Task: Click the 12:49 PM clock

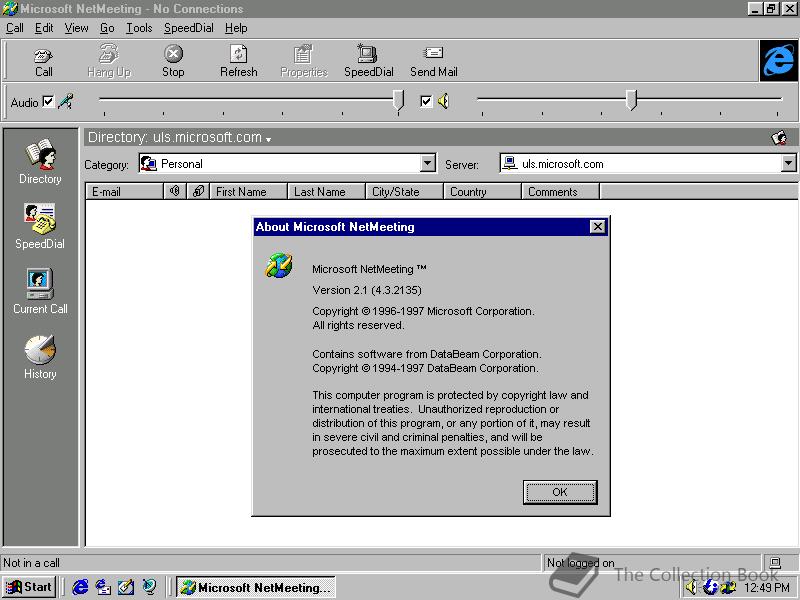Action: [x=767, y=588]
